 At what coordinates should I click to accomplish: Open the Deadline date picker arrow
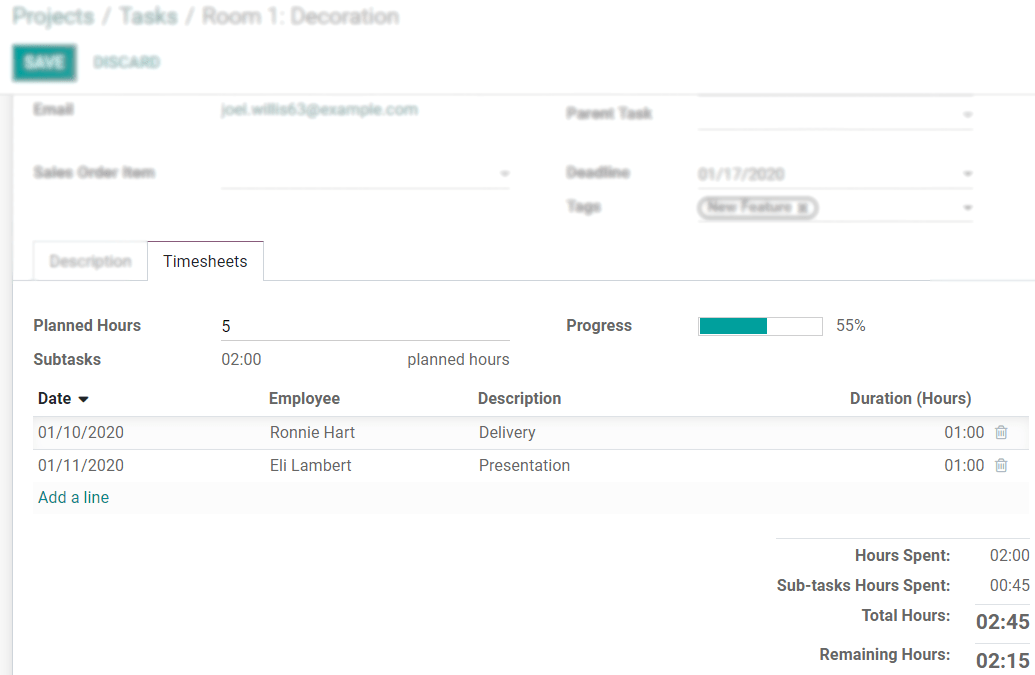click(967, 174)
